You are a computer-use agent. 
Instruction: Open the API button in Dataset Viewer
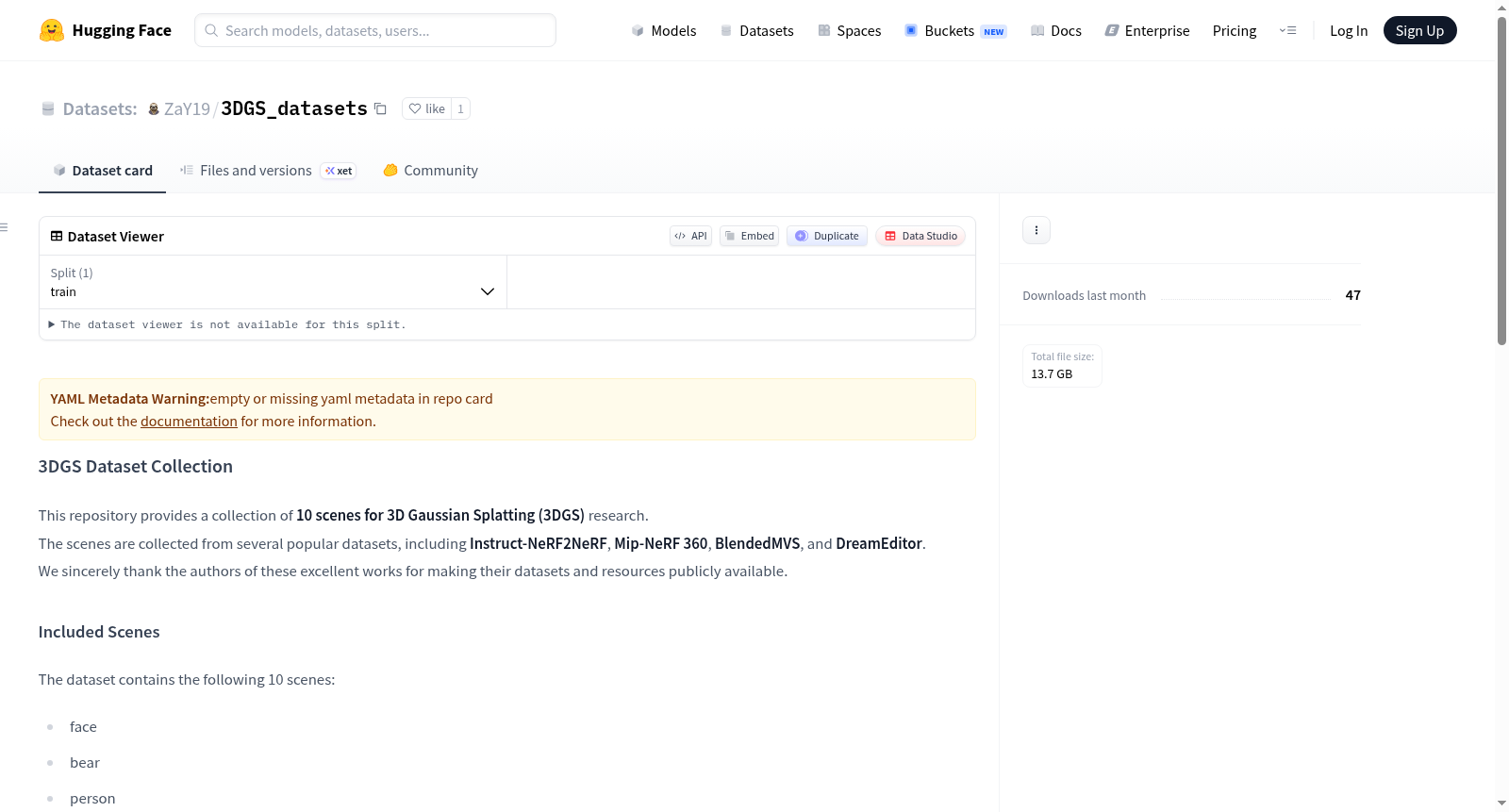pyautogui.click(x=690, y=236)
